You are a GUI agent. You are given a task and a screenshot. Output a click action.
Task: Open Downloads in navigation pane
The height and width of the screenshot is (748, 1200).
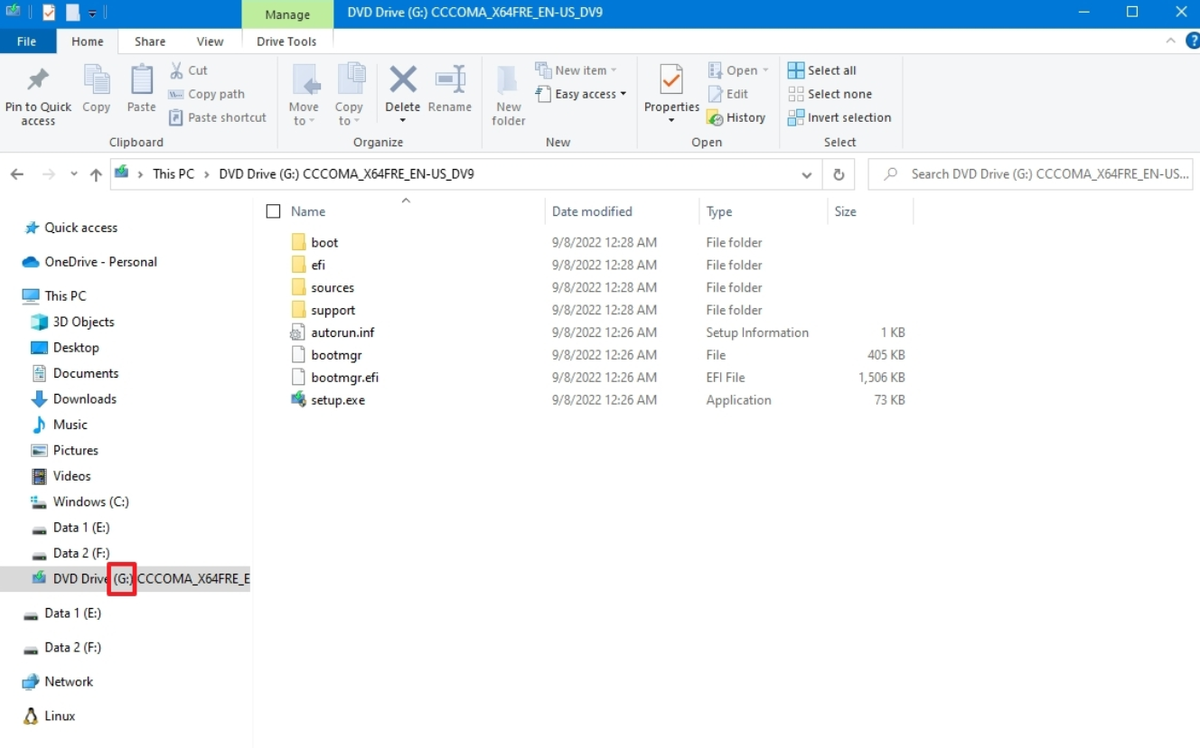pos(84,399)
